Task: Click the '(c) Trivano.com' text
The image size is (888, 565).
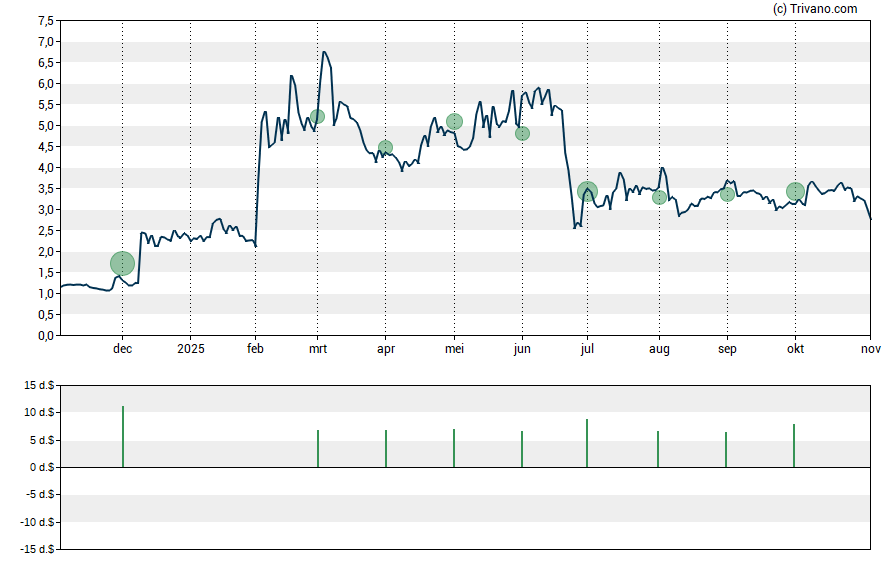Action: tap(814, 8)
